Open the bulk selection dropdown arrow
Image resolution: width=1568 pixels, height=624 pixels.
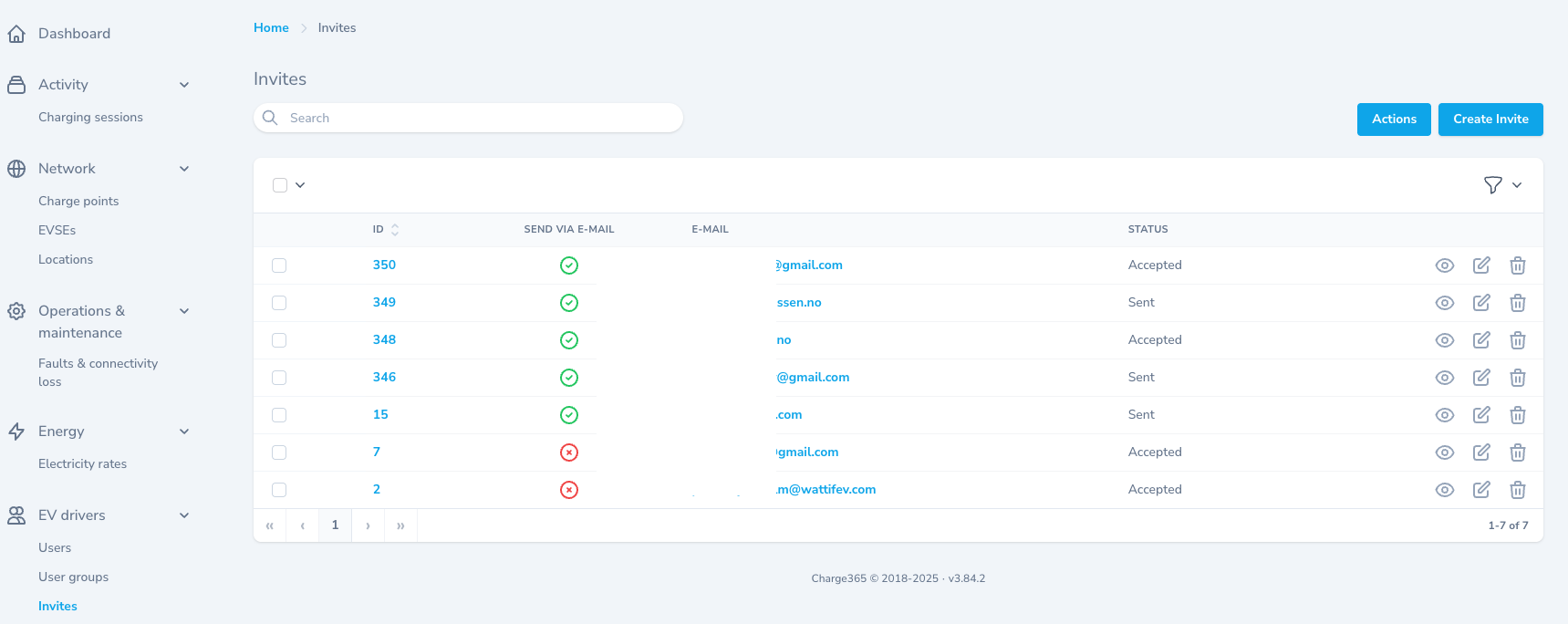pyautogui.click(x=300, y=185)
